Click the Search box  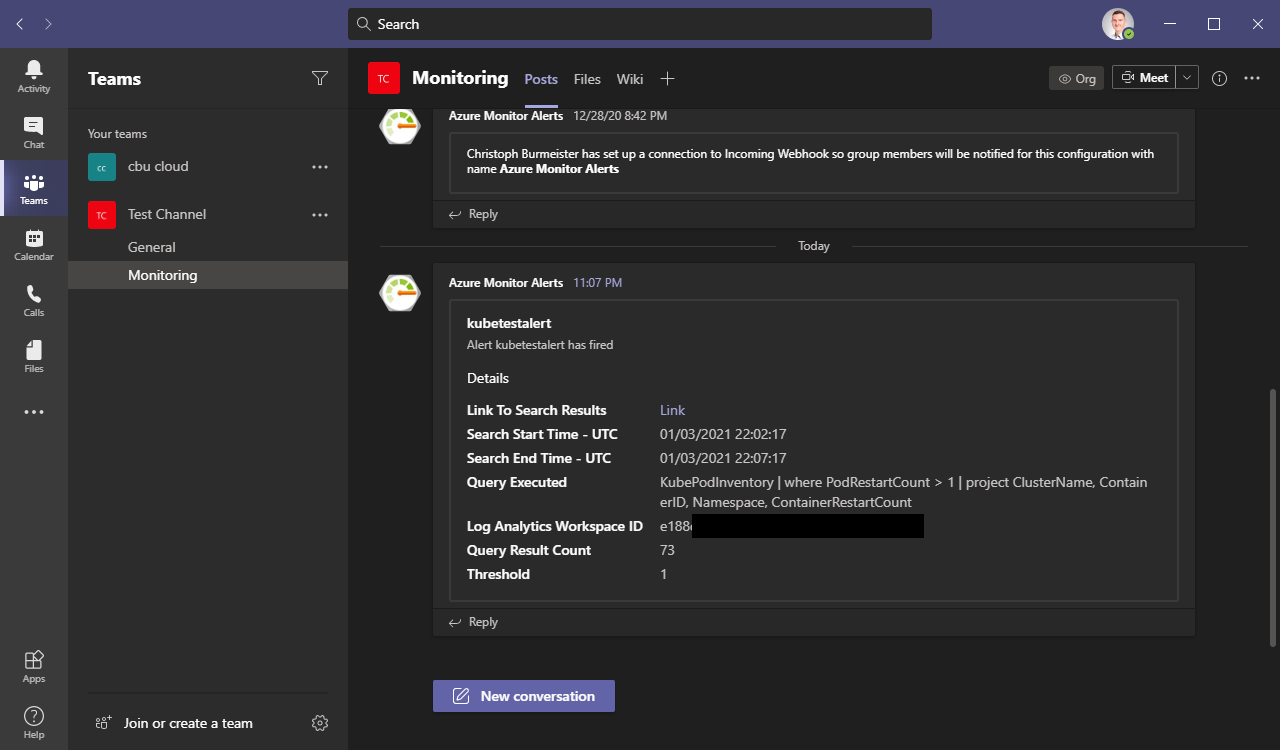pyautogui.click(x=640, y=24)
